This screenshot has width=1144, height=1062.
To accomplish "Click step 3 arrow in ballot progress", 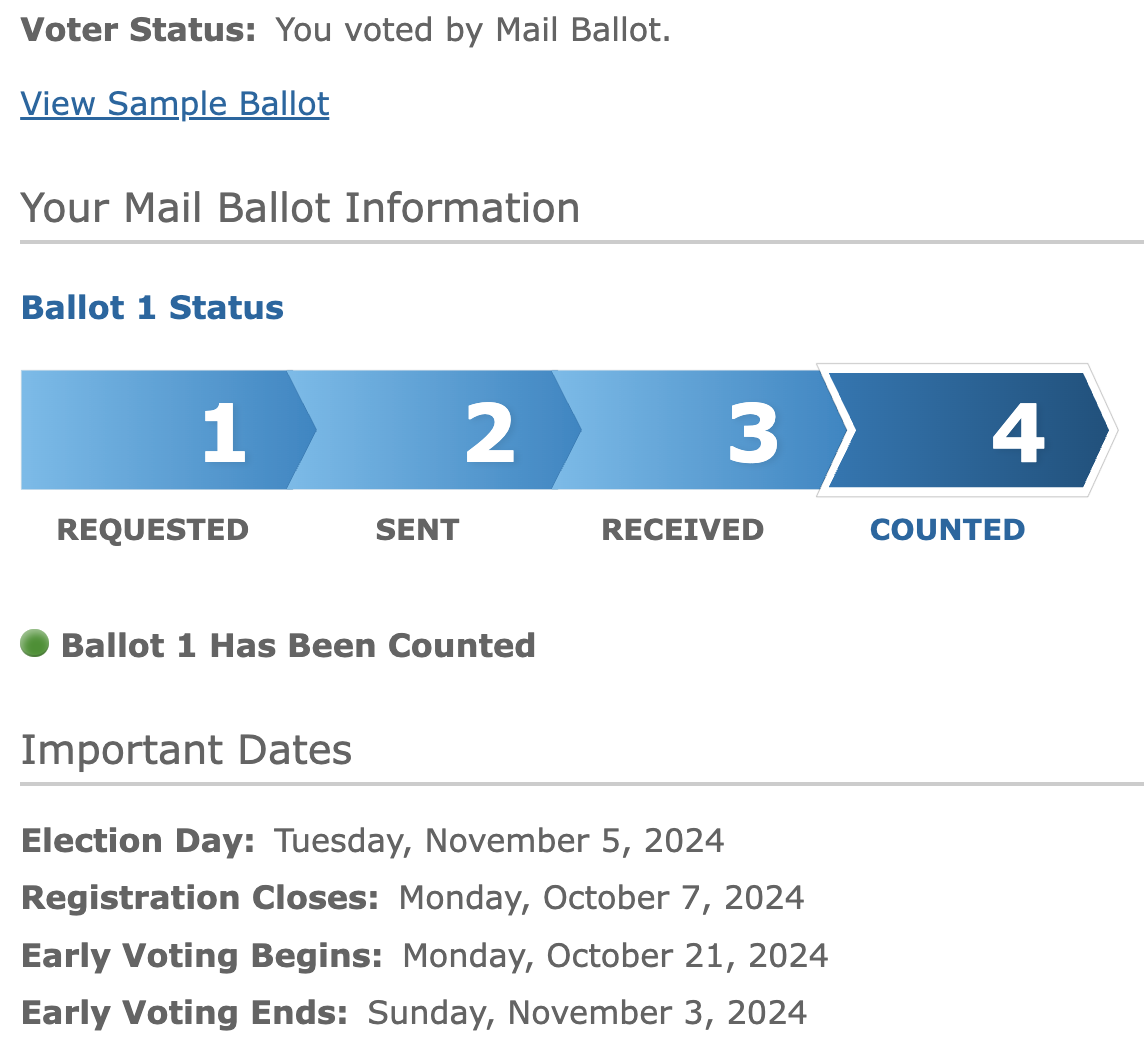I will pos(700,430).
